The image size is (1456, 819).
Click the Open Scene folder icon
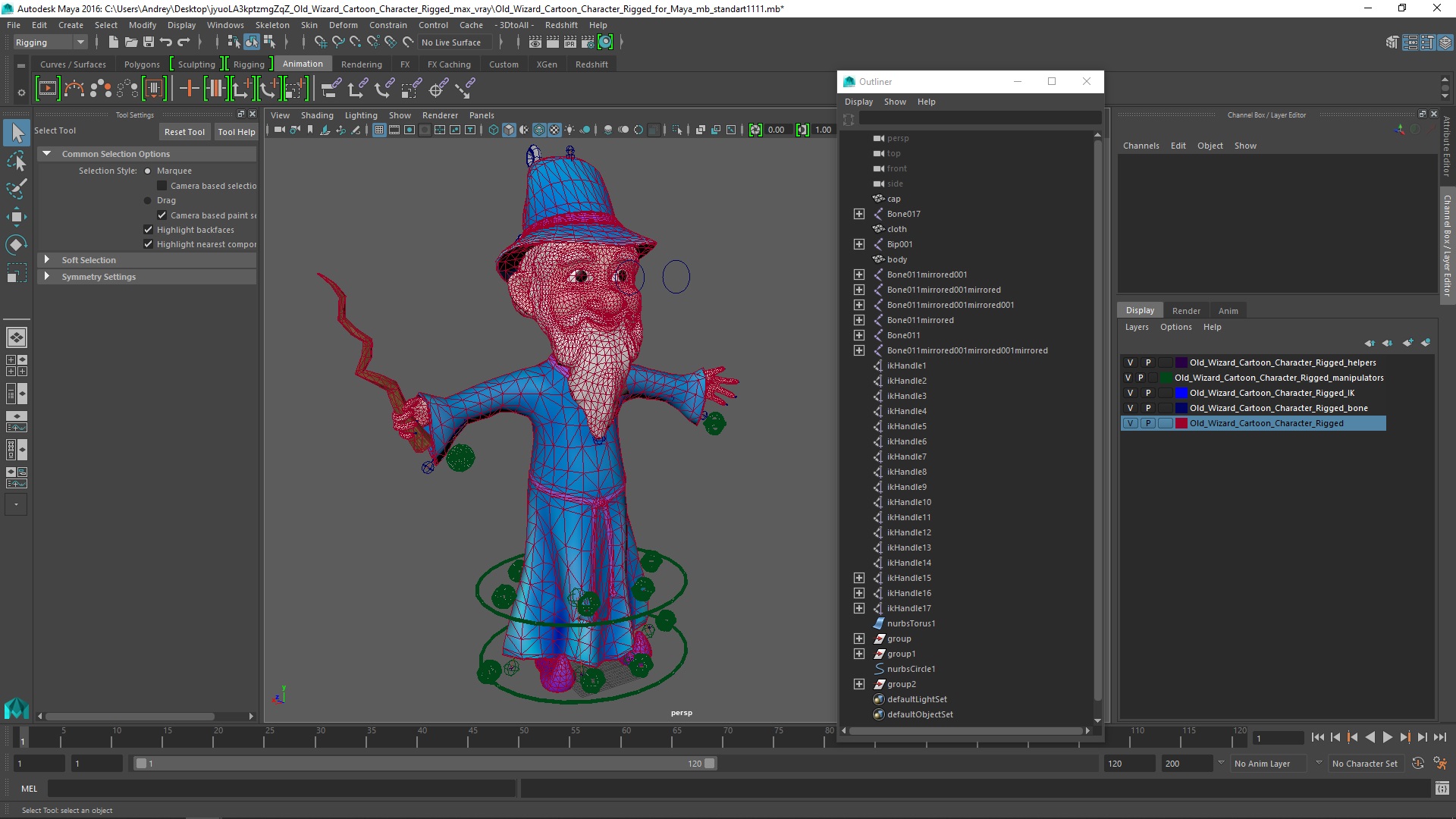130,42
